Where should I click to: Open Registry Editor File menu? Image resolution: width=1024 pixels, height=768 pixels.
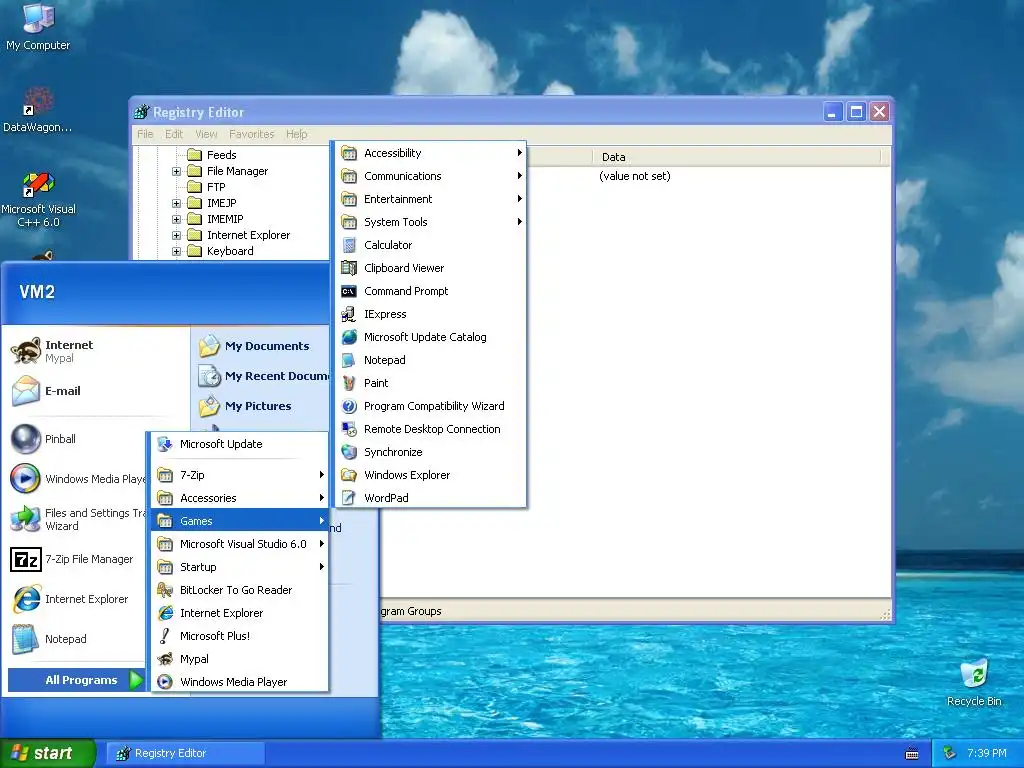tap(145, 134)
